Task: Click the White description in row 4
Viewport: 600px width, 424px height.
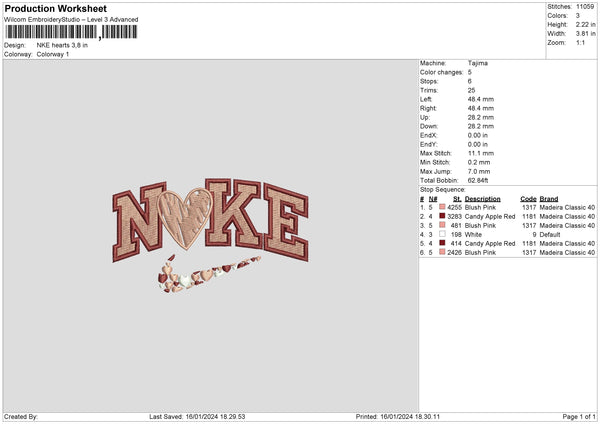Action: 473,235
